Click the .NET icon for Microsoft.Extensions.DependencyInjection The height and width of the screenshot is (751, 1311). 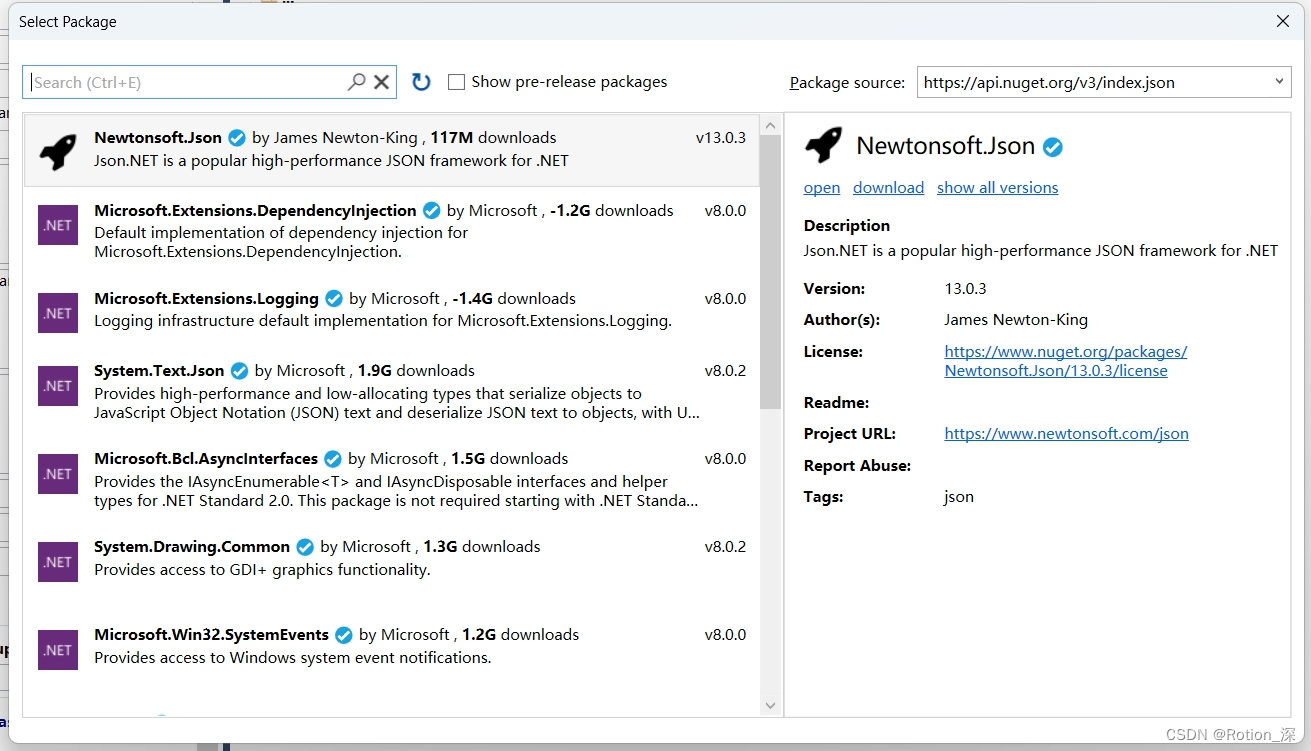(x=57, y=225)
